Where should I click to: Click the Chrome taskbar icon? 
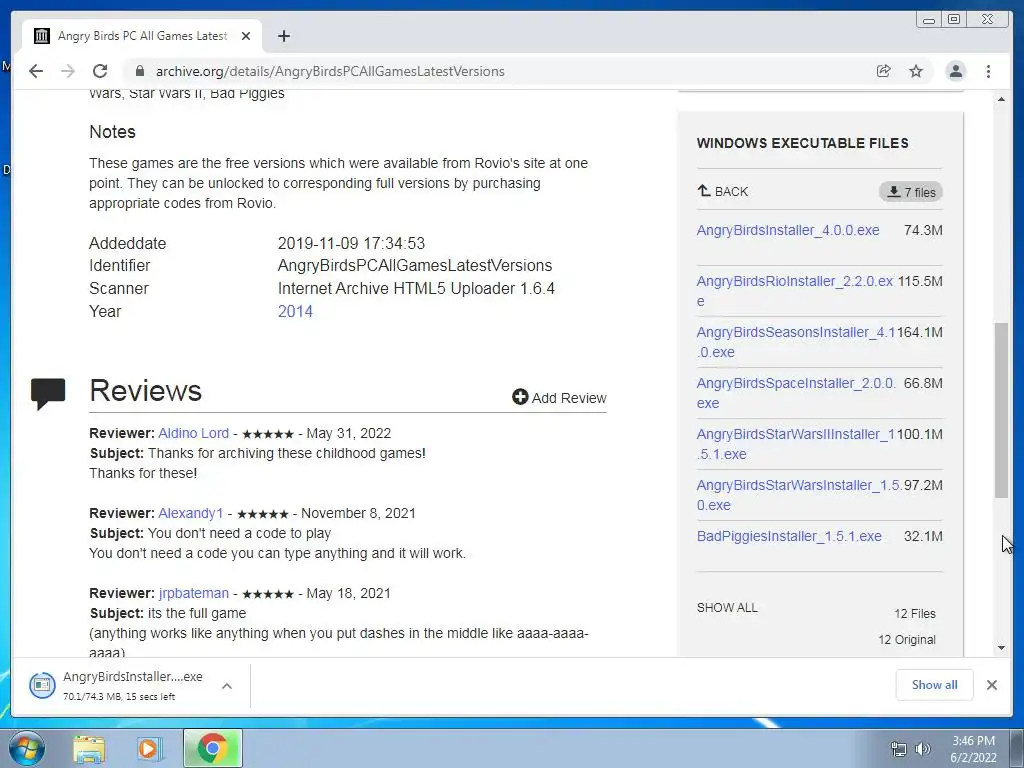pyautogui.click(x=212, y=748)
